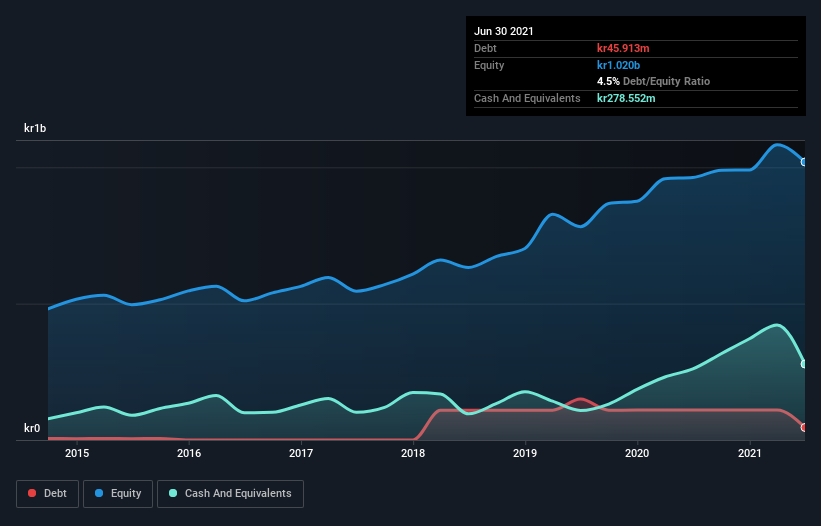Click the blue Equity end-of-line marker
821x526 pixels.
[804, 162]
